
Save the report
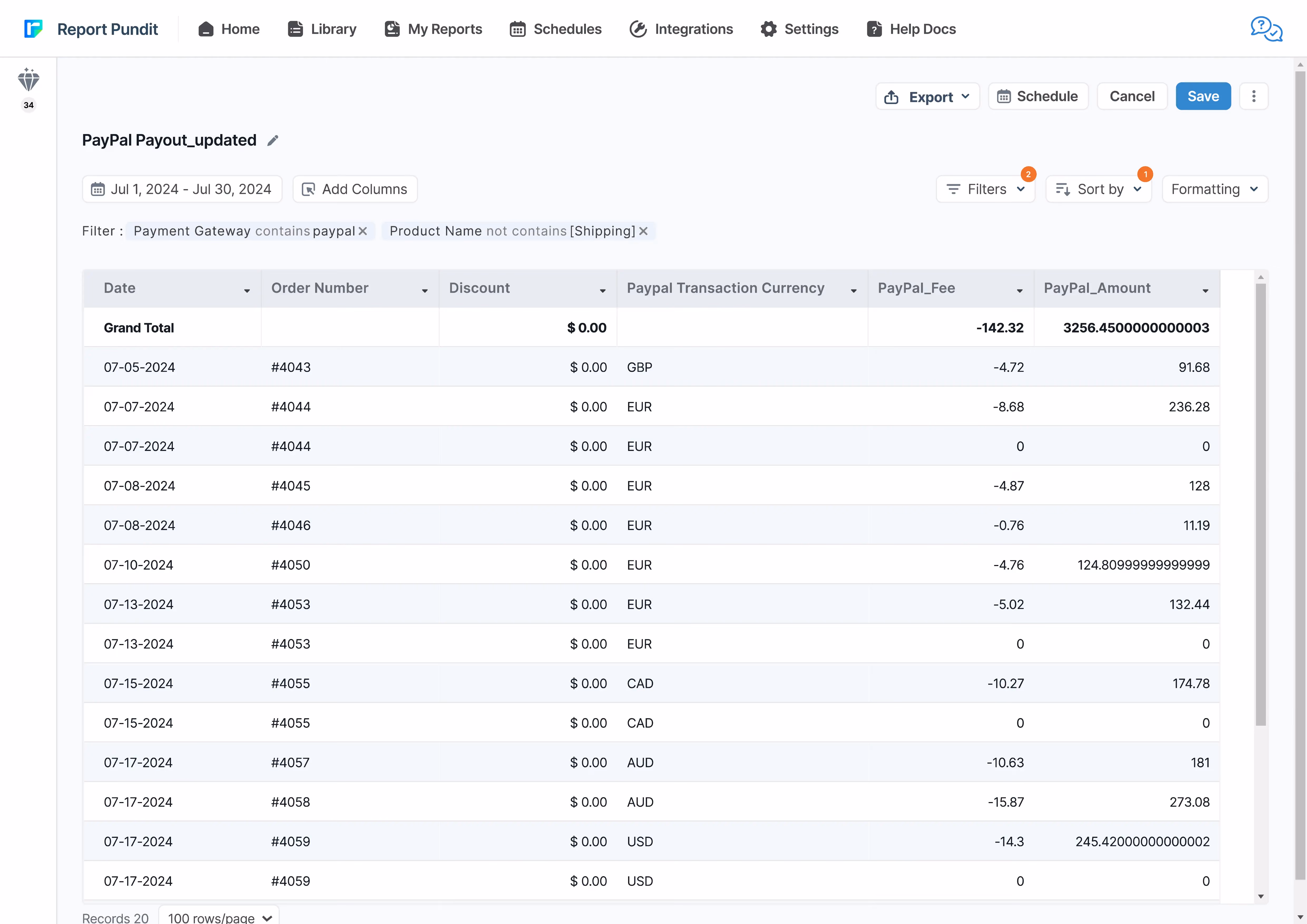pyautogui.click(x=1203, y=96)
